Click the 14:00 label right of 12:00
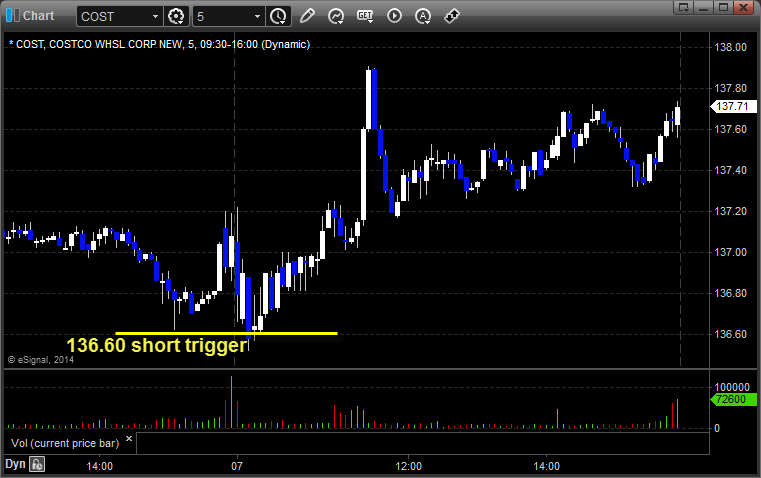761x478 pixels. pyautogui.click(x=546, y=466)
